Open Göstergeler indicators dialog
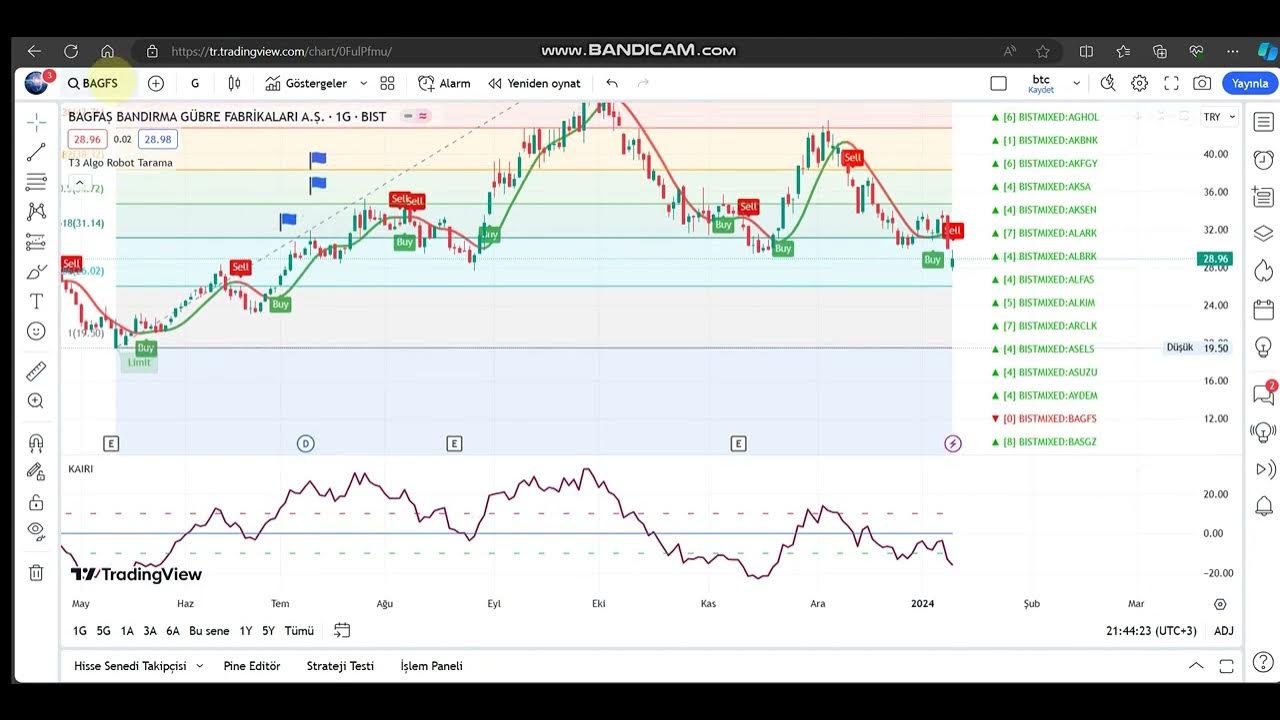1280x720 pixels. click(x=306, y=83)
